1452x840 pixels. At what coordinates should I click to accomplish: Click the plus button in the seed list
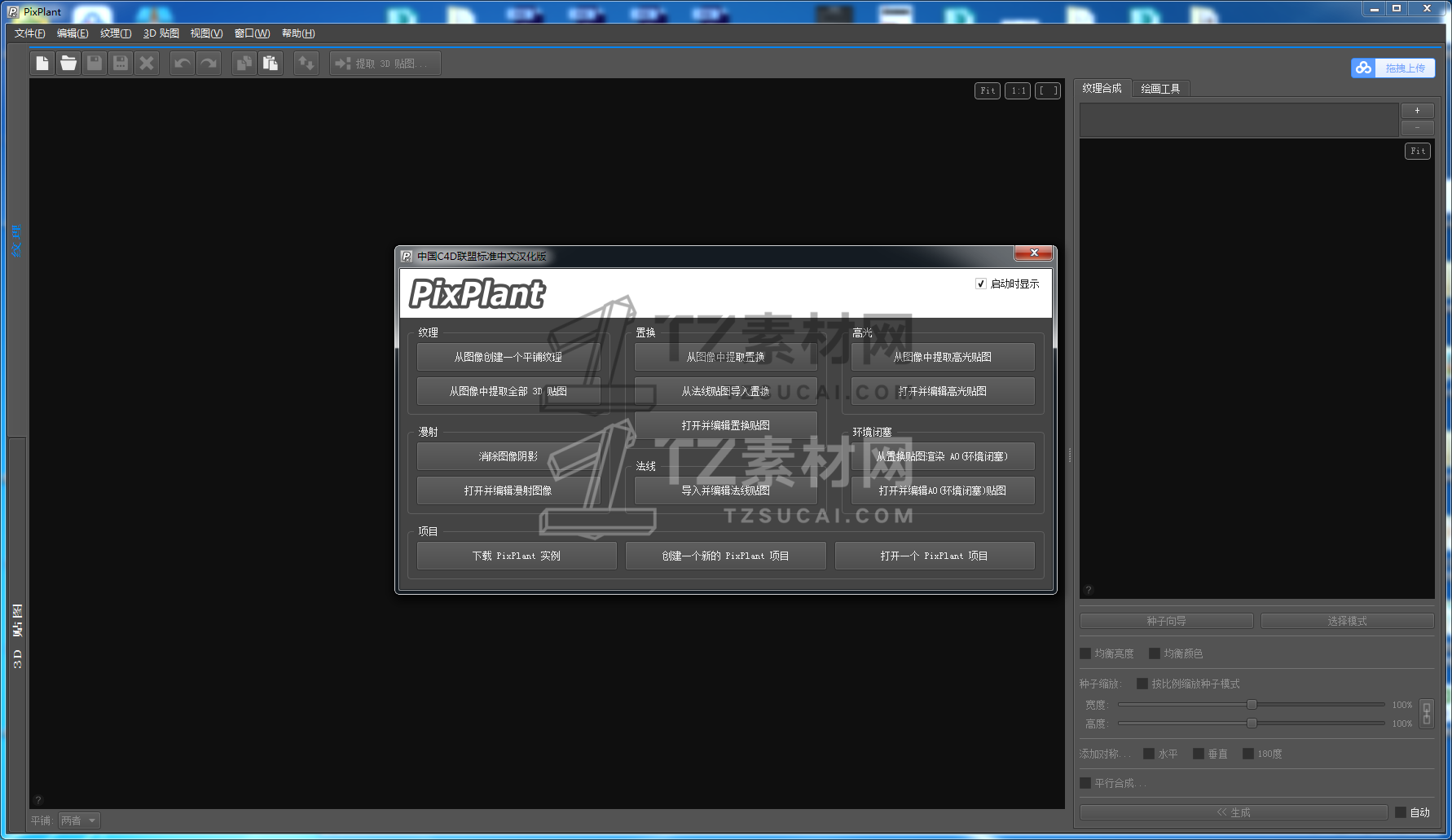click(1417, 111)
